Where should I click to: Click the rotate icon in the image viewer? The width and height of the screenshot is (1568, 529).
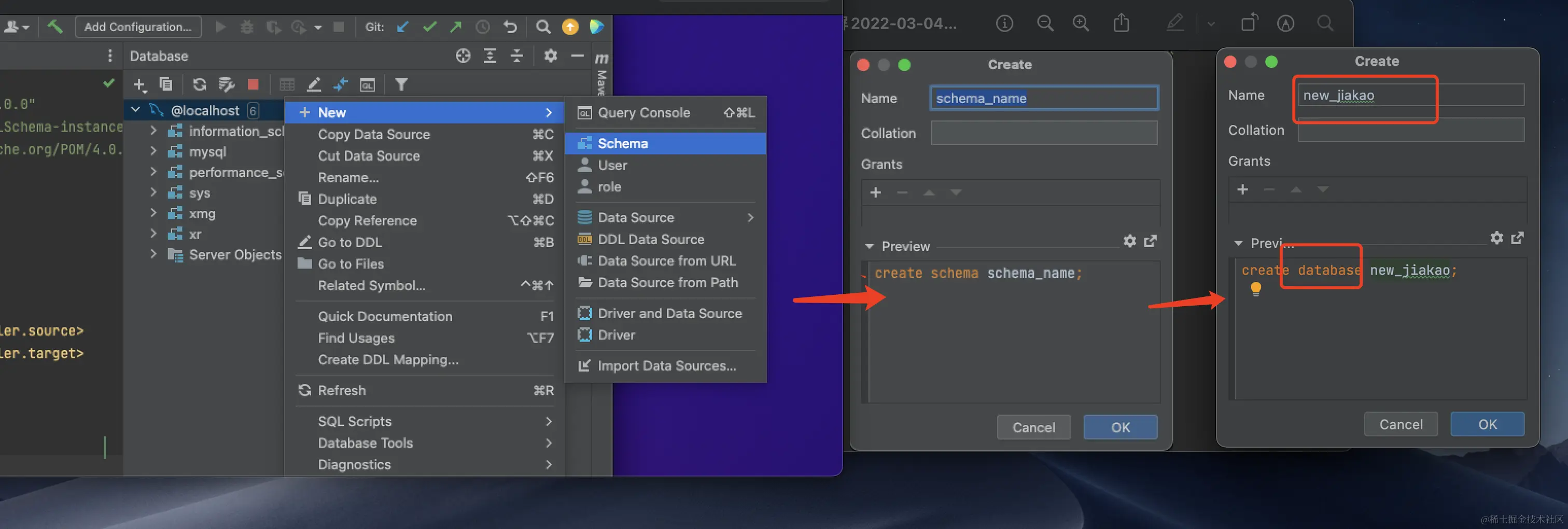pos(1249,23)
